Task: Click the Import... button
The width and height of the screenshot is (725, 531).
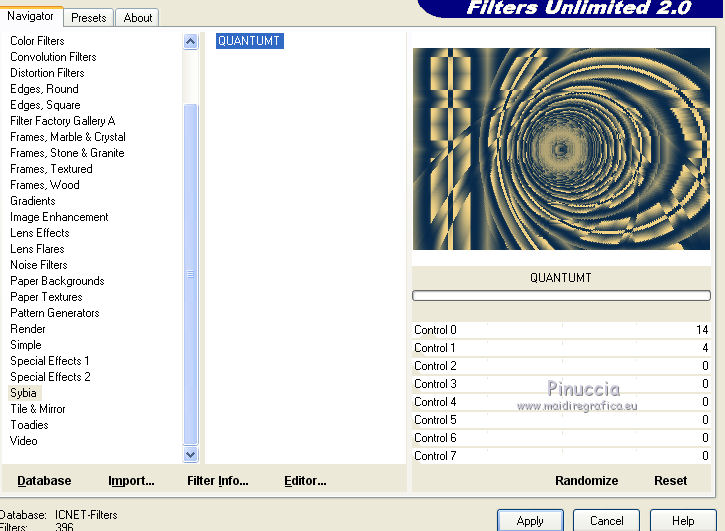Action: pyautogui.click(x=131, y=481)
